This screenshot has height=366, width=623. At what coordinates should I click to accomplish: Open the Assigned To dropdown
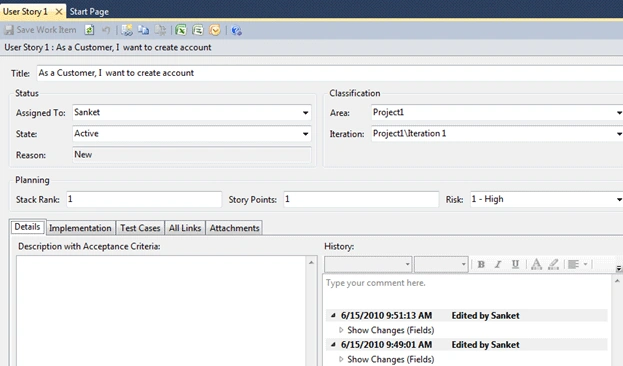tap(305, 113)
